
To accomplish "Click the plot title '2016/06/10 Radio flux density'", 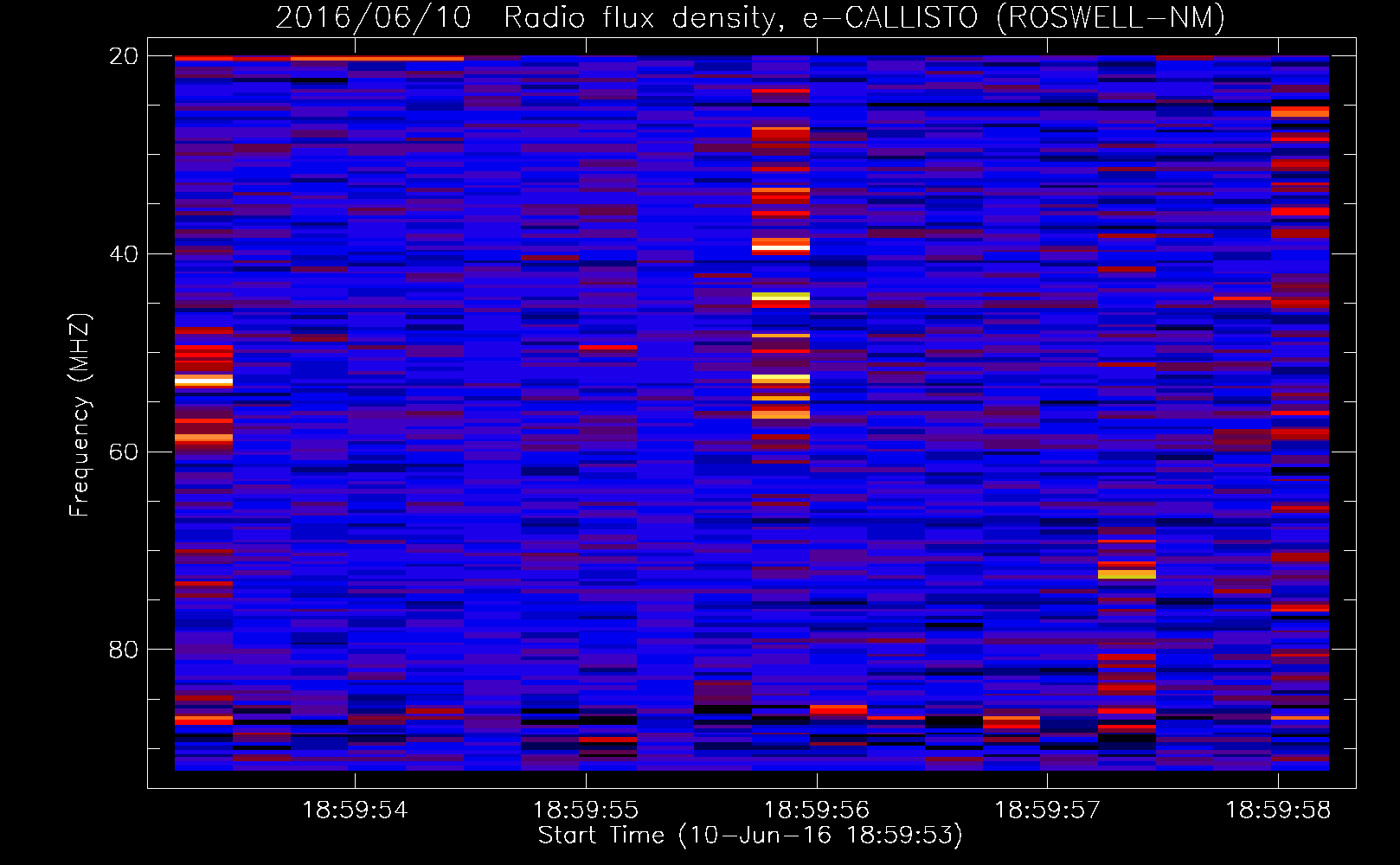I will tap(750, 17).
